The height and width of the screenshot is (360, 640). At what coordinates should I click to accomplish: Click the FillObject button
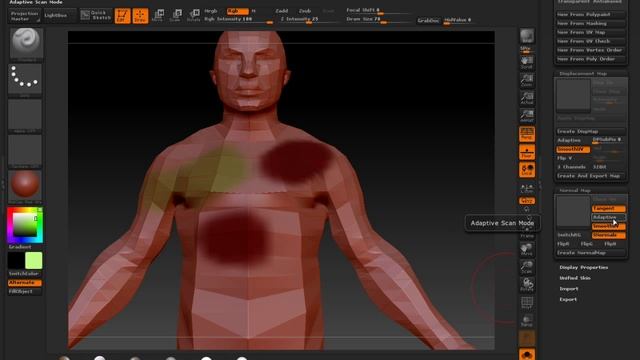(x=24, y=291)
